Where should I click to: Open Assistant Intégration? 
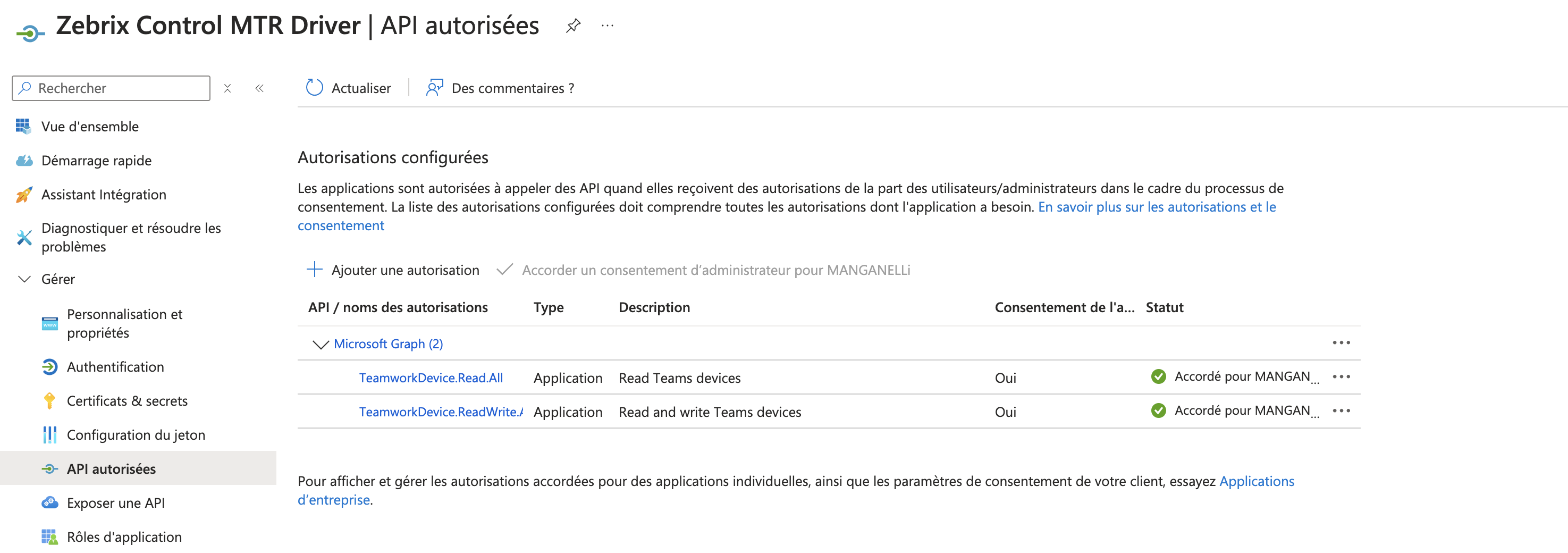104,194
